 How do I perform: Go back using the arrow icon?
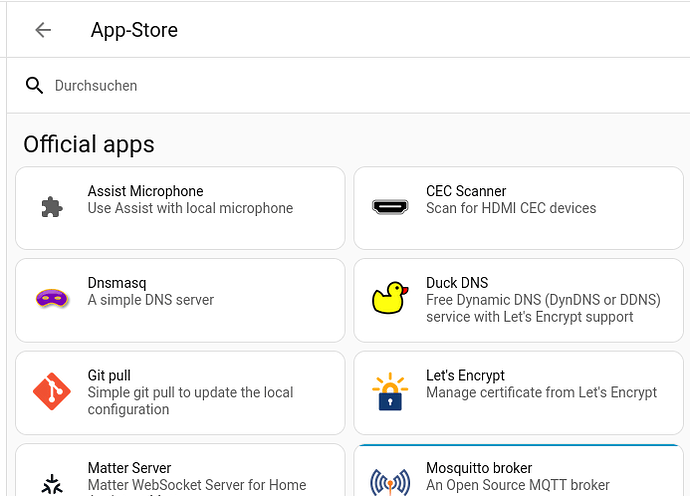[43, 30]
